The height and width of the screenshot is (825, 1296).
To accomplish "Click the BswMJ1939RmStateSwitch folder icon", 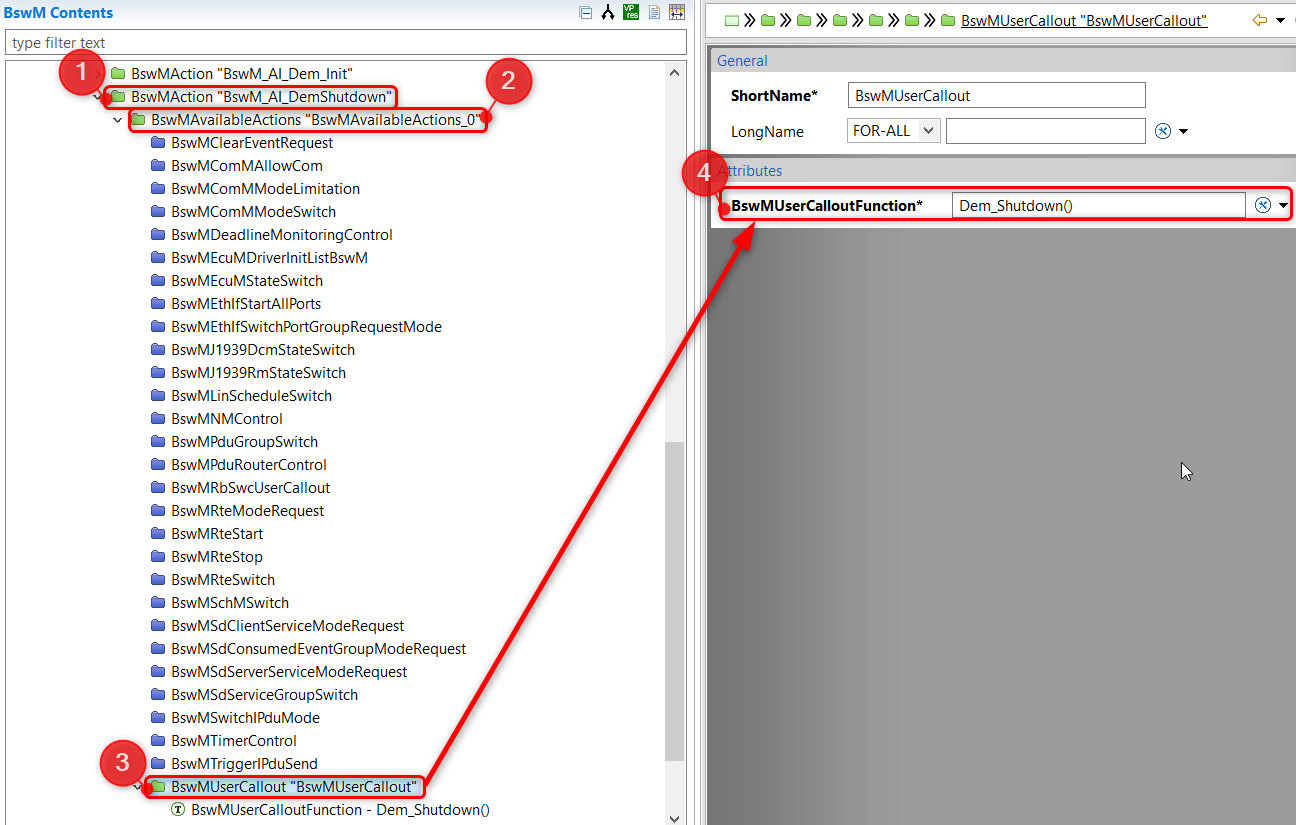I will point(158,372).
